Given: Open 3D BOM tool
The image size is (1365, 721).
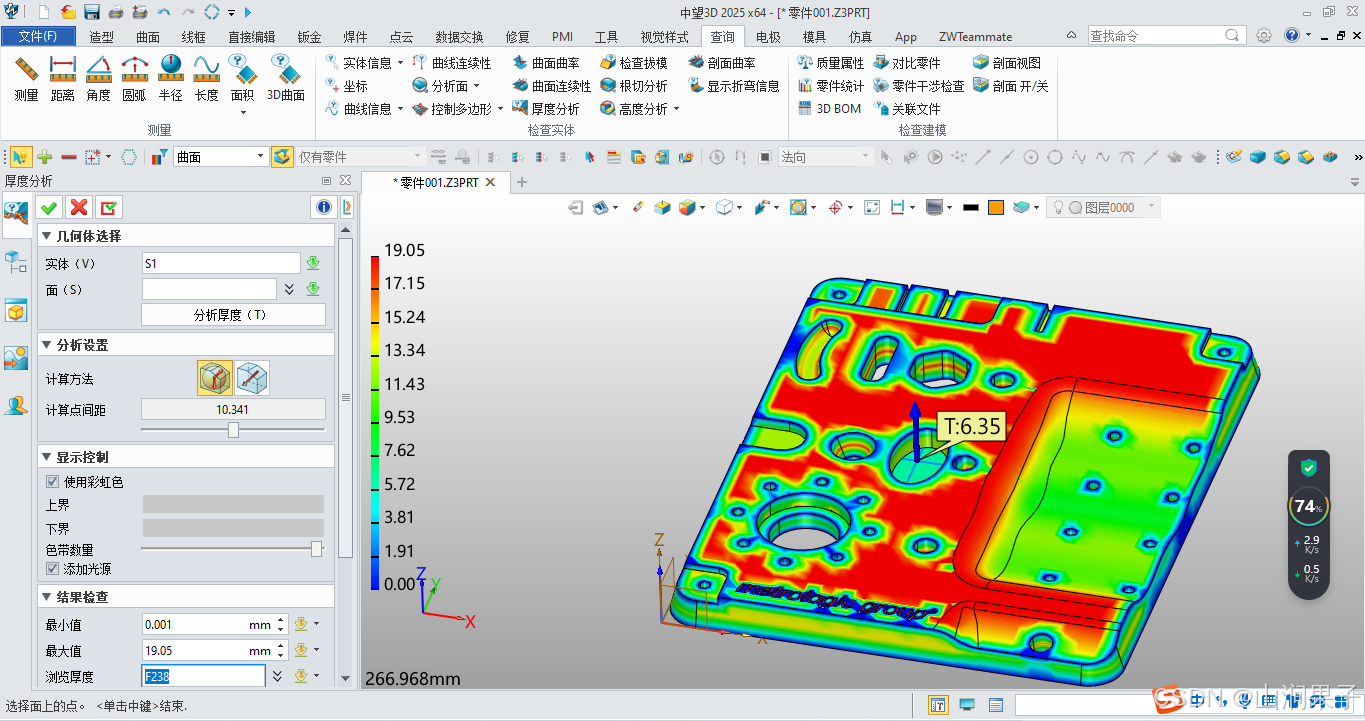Looking at the screenshot, I should click(x=829, y=109).
